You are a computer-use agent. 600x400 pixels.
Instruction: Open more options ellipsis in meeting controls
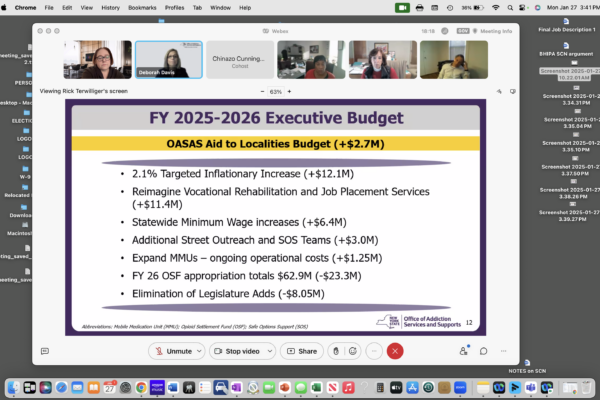[374, 351]
